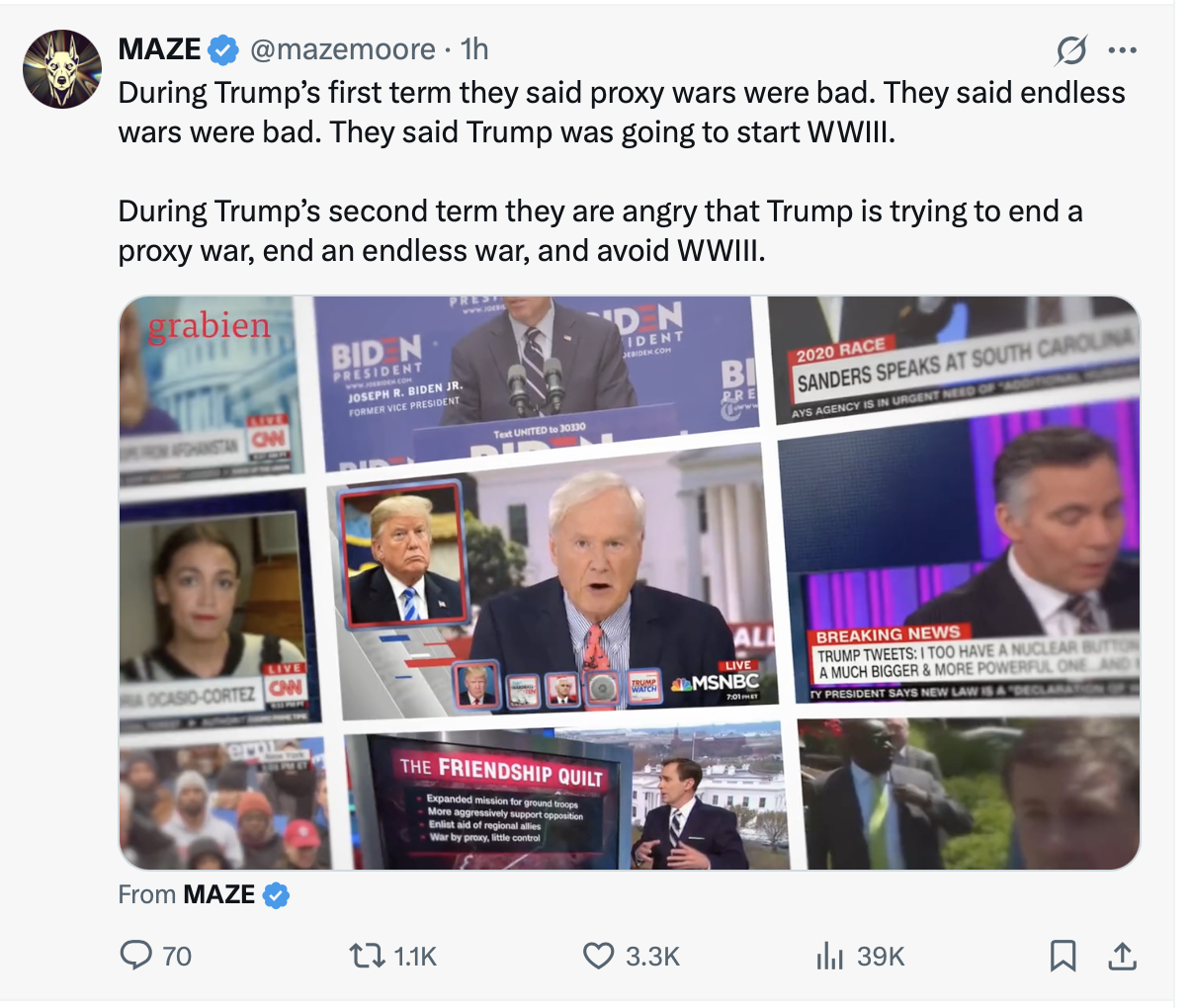Click the @mazemoore handle
The height and width of the screenshot is (1008, 1192).
pos(343,48)
